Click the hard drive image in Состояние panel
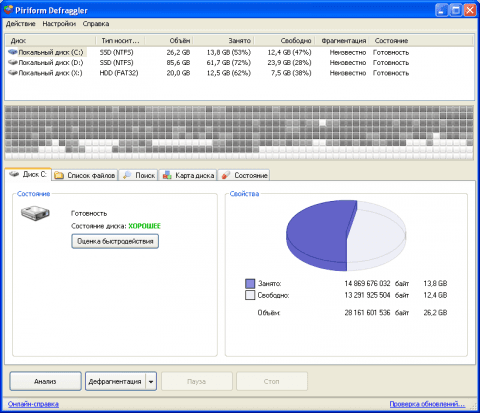The width and height of the screenshot is (480, 413). [35, 213]
